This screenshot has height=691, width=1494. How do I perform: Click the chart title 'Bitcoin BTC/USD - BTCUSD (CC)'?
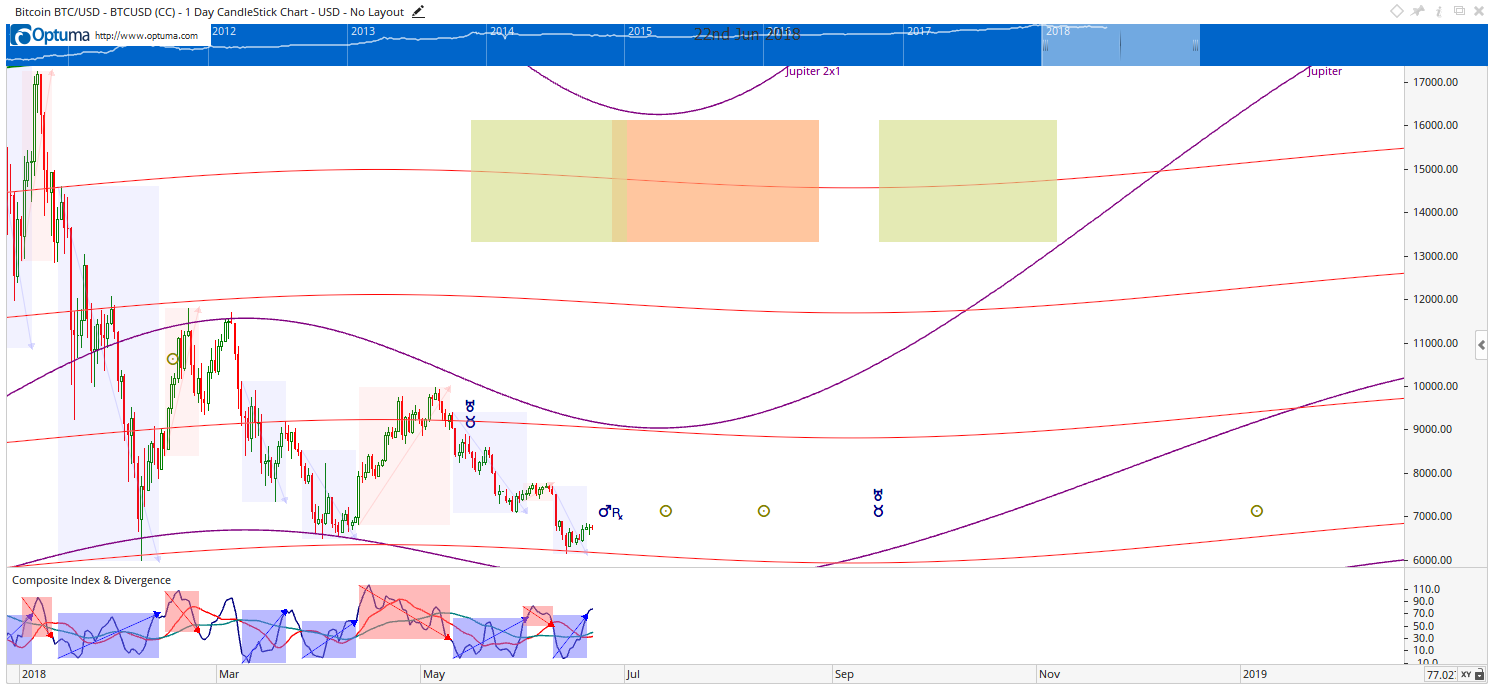coord(96,12)
